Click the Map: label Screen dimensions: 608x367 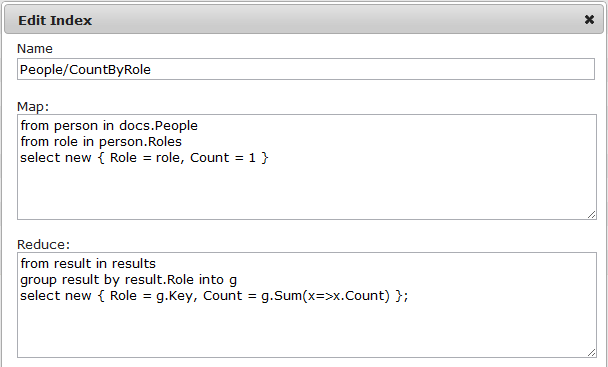coord(33,107)
